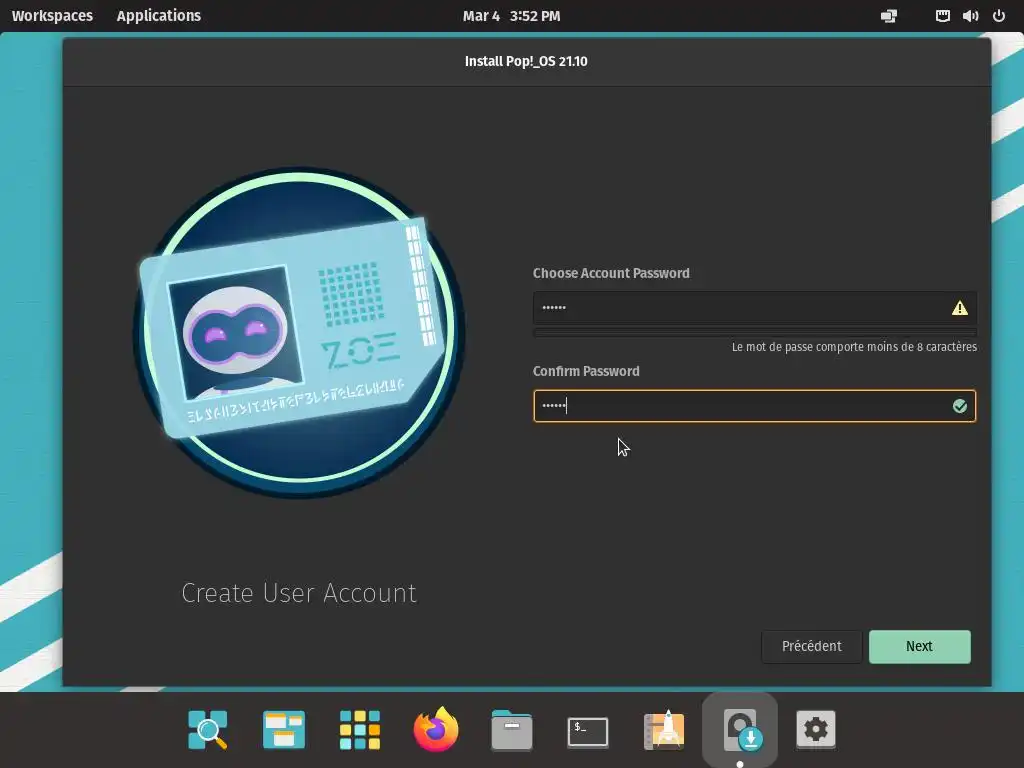The width and height of the screenshot is (1024, 768).
Task: Open the power menu icon in top bar
Action: [999, 16]
